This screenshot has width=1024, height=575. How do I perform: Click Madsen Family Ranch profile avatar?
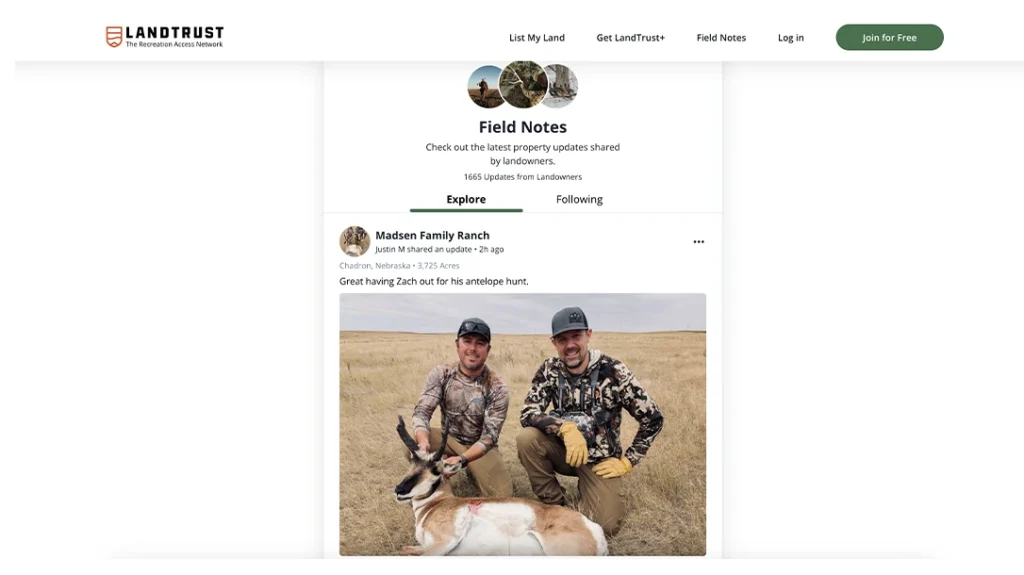(x=354, y=241)
